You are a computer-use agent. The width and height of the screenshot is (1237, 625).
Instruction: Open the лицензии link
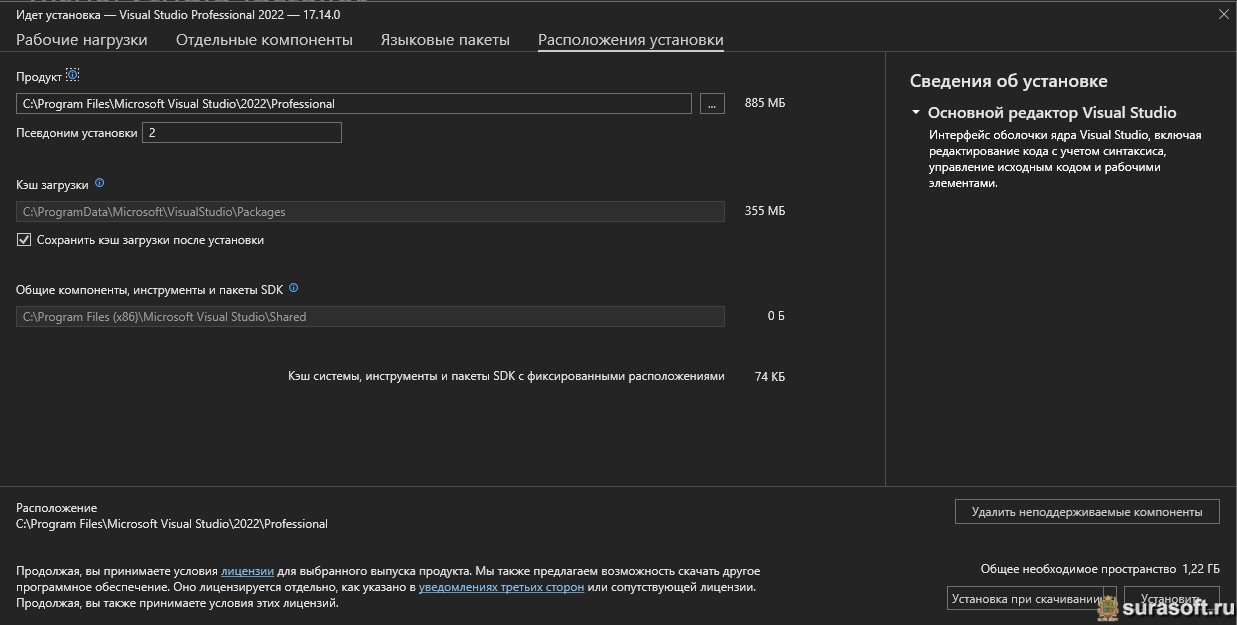click(x=247, y=571)
